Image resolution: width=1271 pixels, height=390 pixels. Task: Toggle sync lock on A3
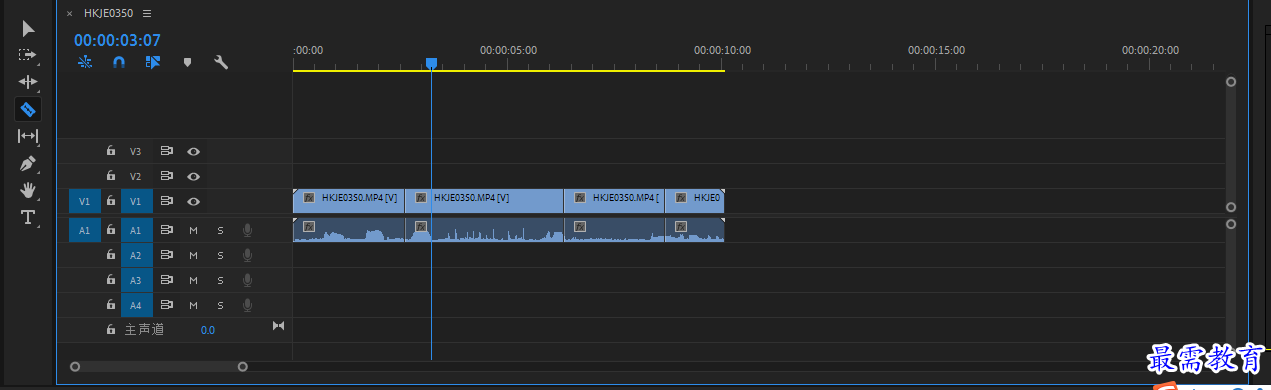coord(167,280)
